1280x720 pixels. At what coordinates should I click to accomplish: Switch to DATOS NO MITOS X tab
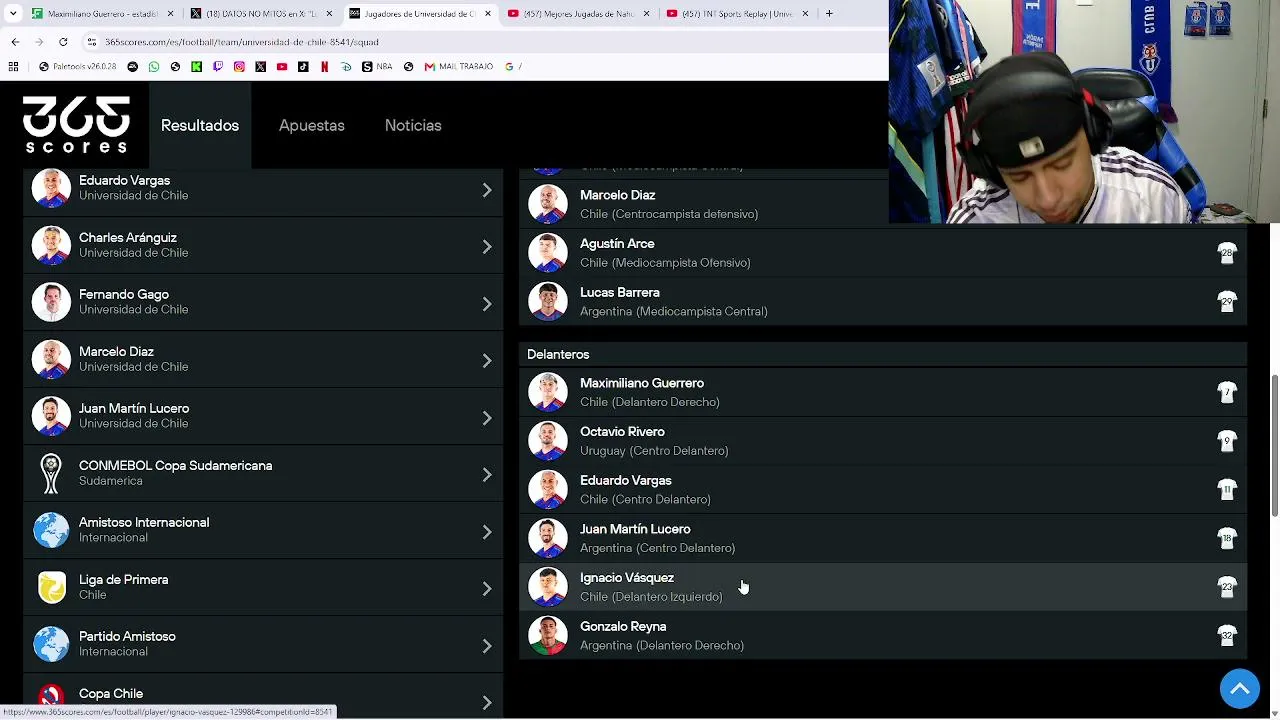click(x=261, y=13)
